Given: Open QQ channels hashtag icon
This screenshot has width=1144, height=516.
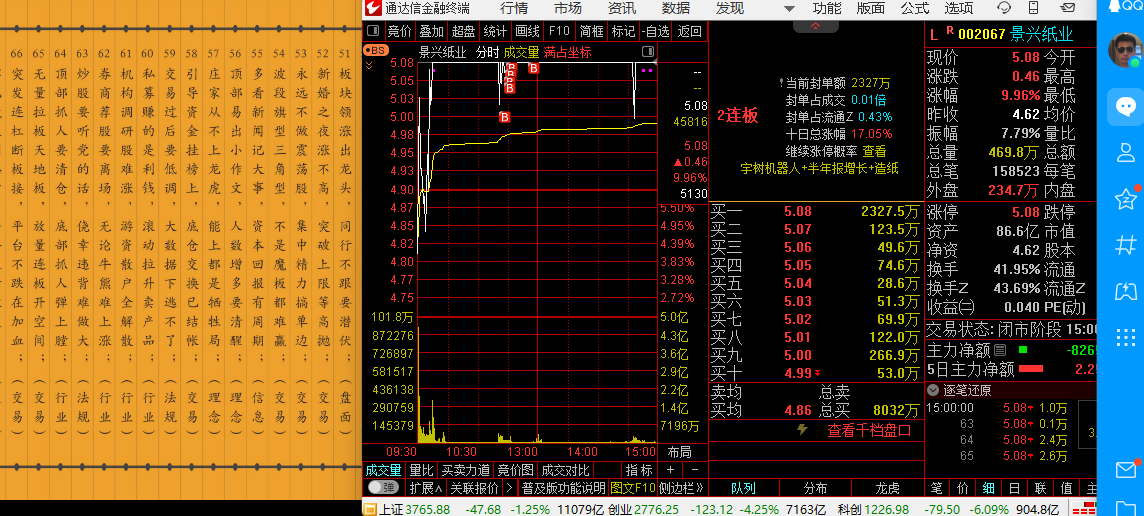Looking at the screenshot, I should 1126,244.
